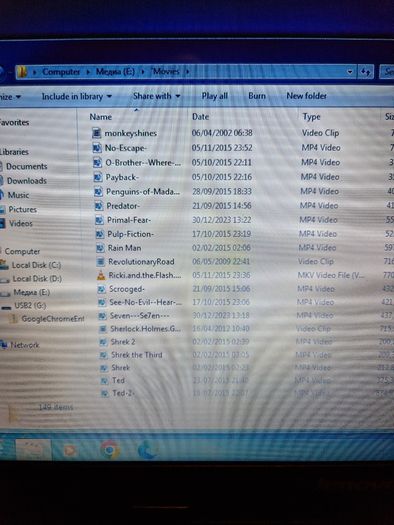Select the RevolutionaryRoad video clip icon

coord(100,261)
